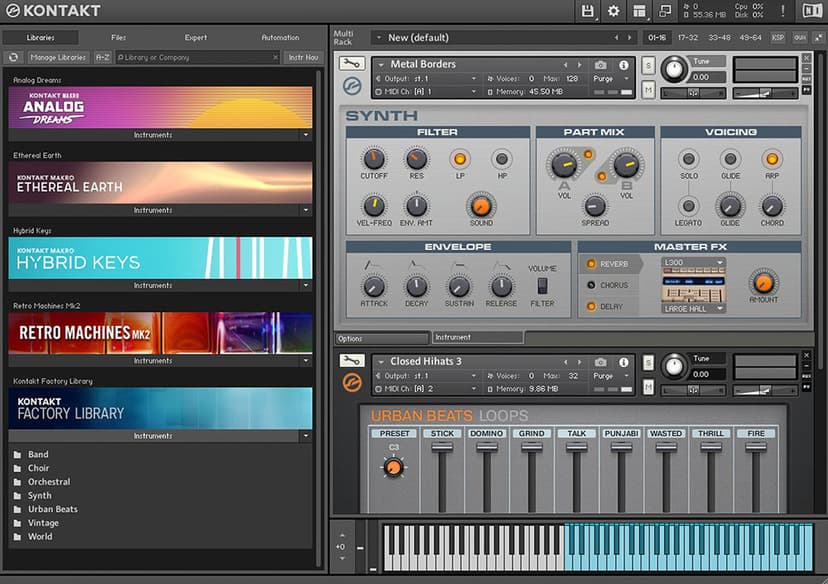
Task: Open the rack view icon in the header
Action: point(640,11)
